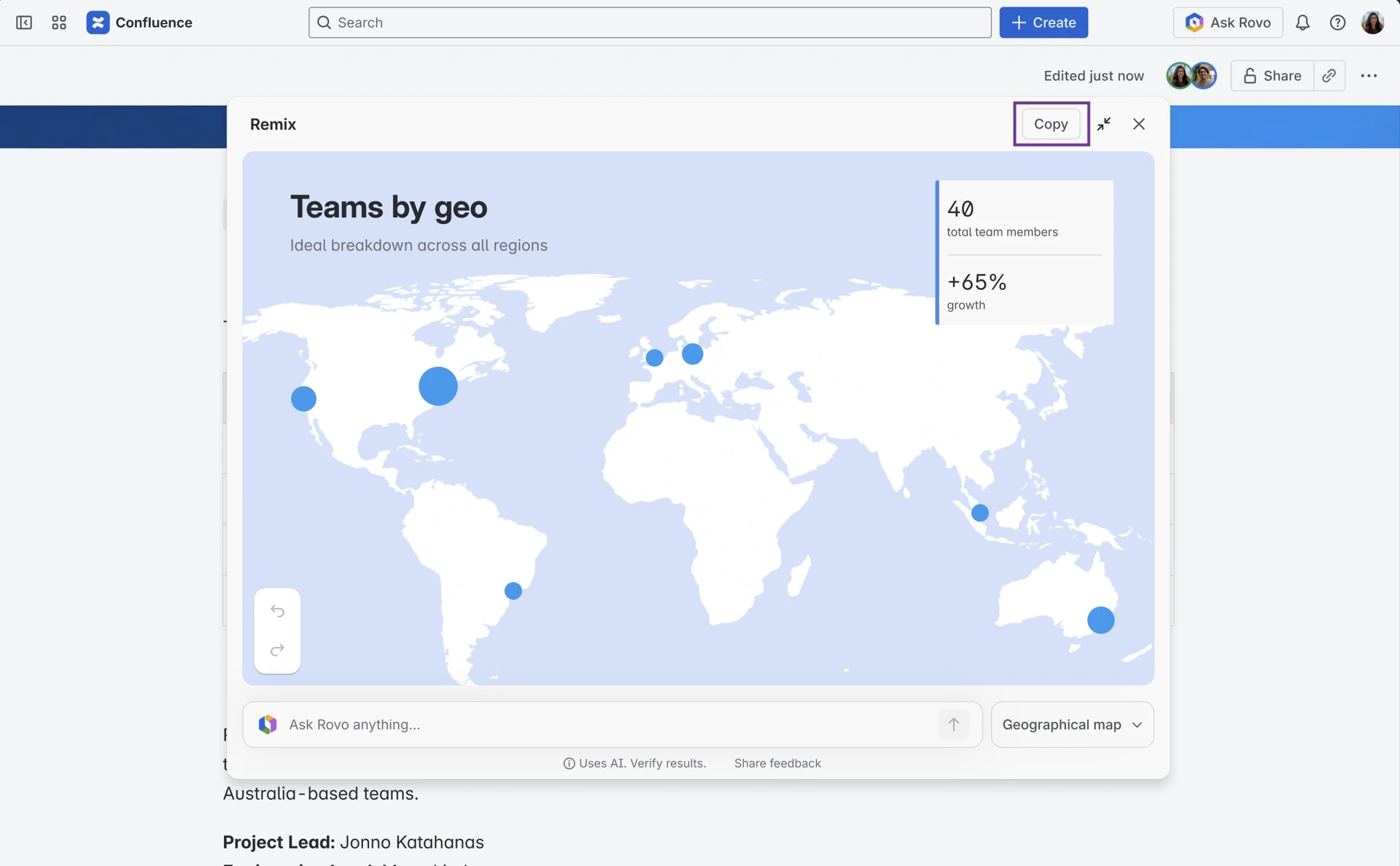Copy the page link icon
Image resolution: width=1400 pixels, height=866 pixels.
[x=1329, y=75]
